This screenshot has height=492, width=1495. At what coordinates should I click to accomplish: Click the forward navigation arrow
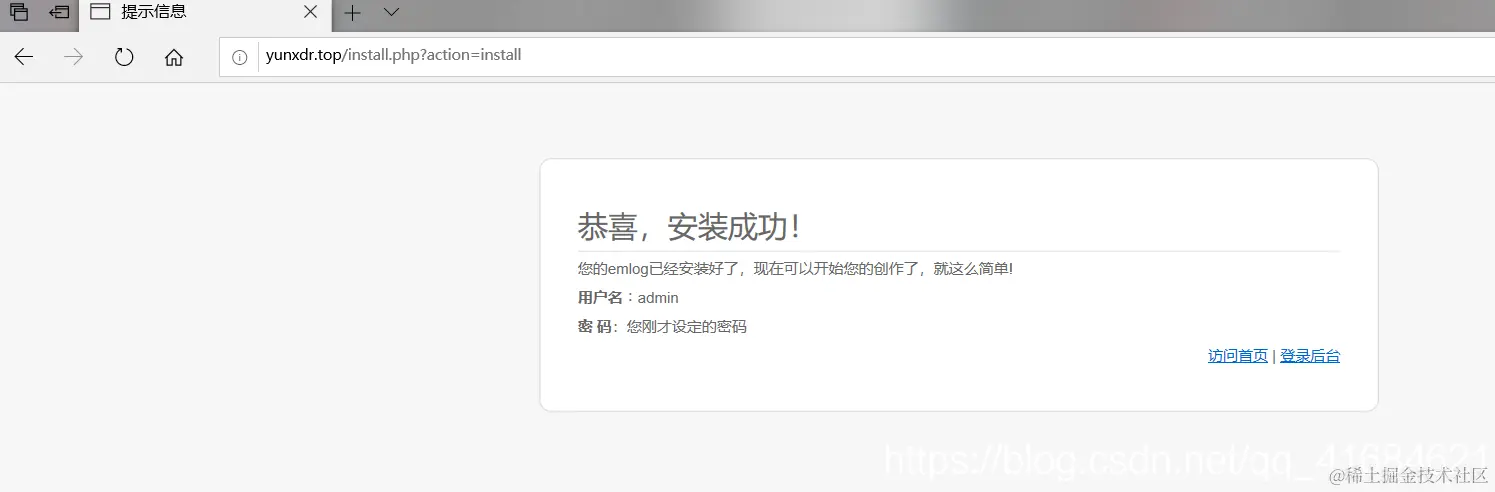coord(73,57)
